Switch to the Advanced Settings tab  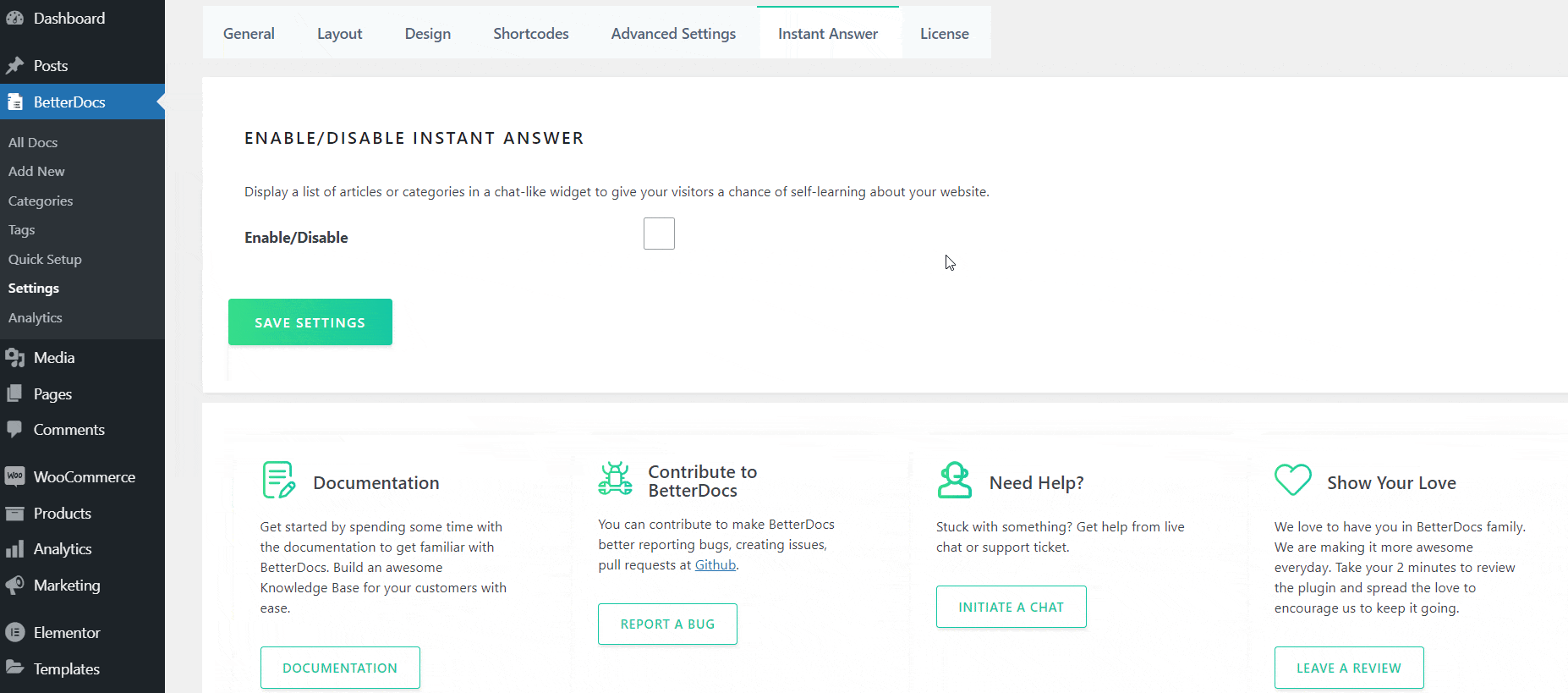click(x=673, y=33)
